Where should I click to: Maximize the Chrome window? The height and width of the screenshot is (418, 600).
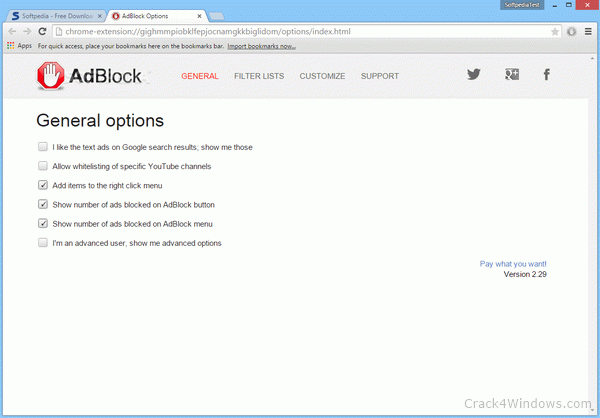pyautogui.click(x=569, y=5)
